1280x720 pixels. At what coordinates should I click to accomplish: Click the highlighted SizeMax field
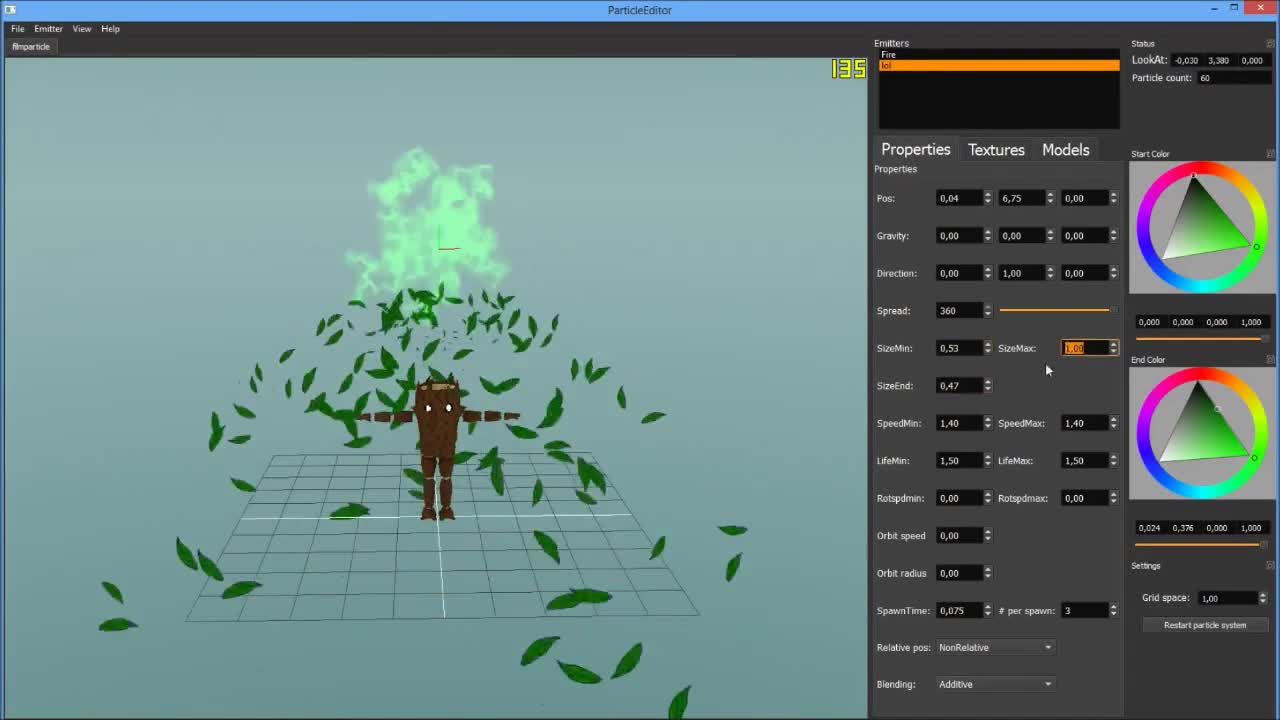point(1084,348)
